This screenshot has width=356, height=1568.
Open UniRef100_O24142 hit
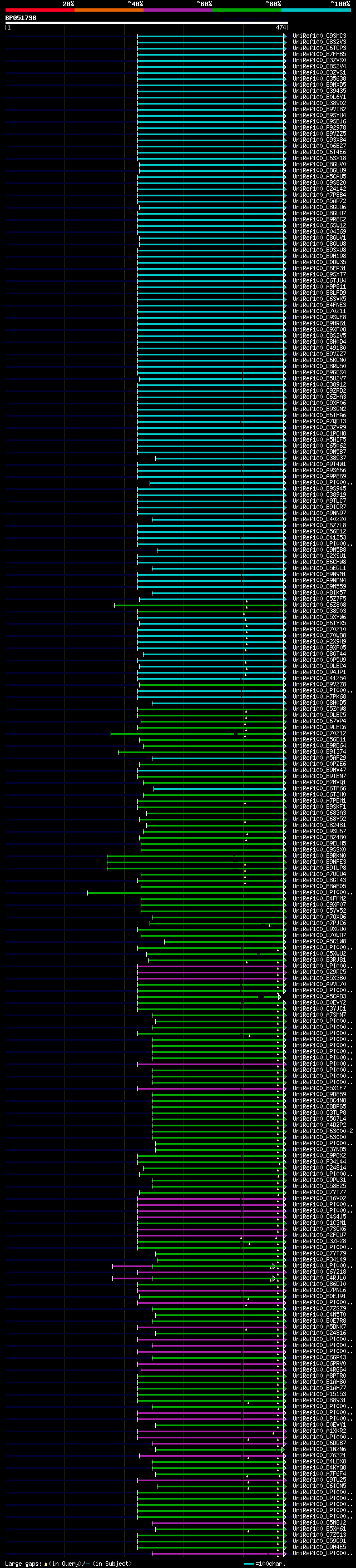point(319,189)
